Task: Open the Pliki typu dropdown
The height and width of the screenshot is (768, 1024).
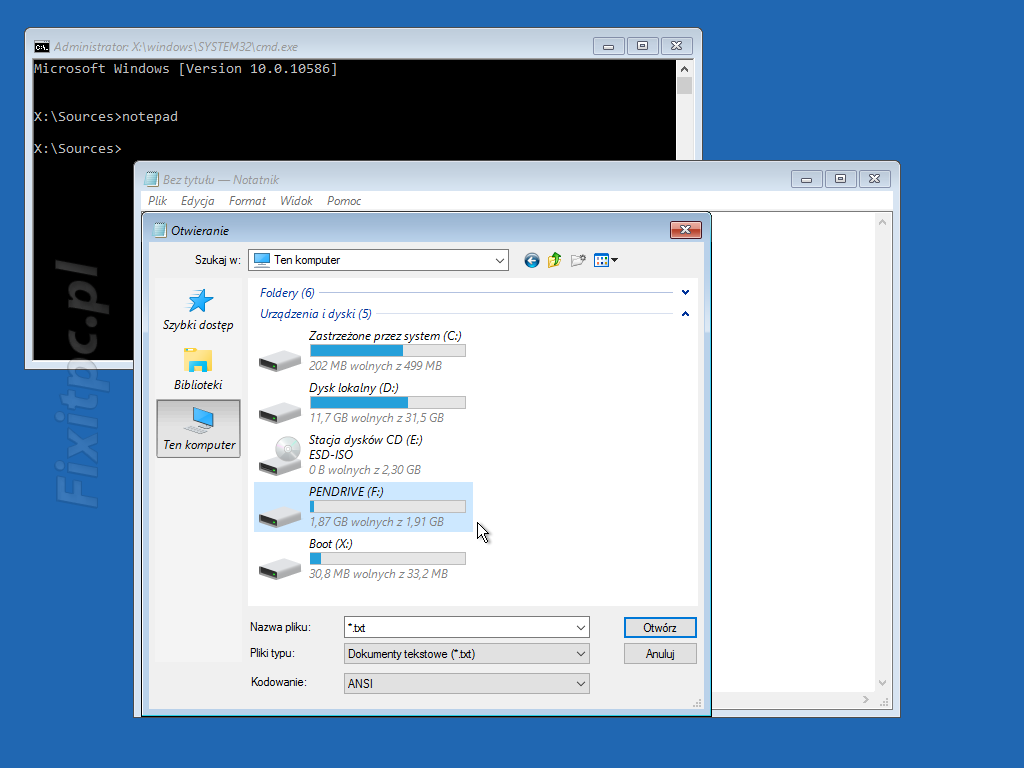Action: coord(466,654)
